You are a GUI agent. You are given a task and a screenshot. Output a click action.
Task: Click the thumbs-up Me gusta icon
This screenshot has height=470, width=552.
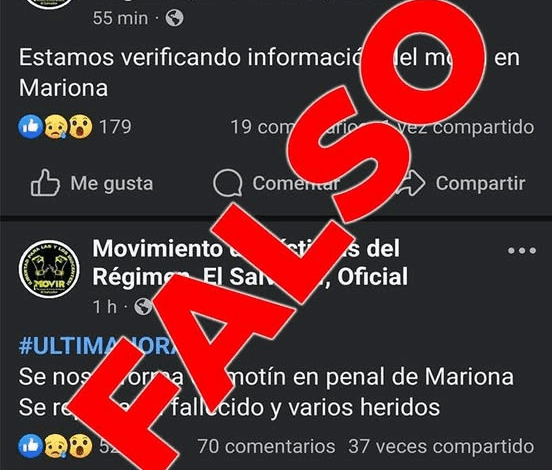click(x=45, y=183)
